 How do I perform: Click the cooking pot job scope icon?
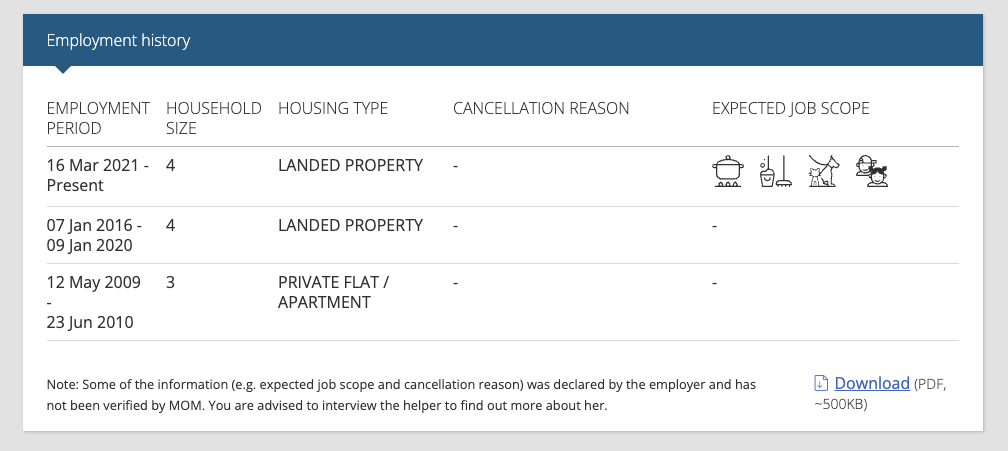728,171
